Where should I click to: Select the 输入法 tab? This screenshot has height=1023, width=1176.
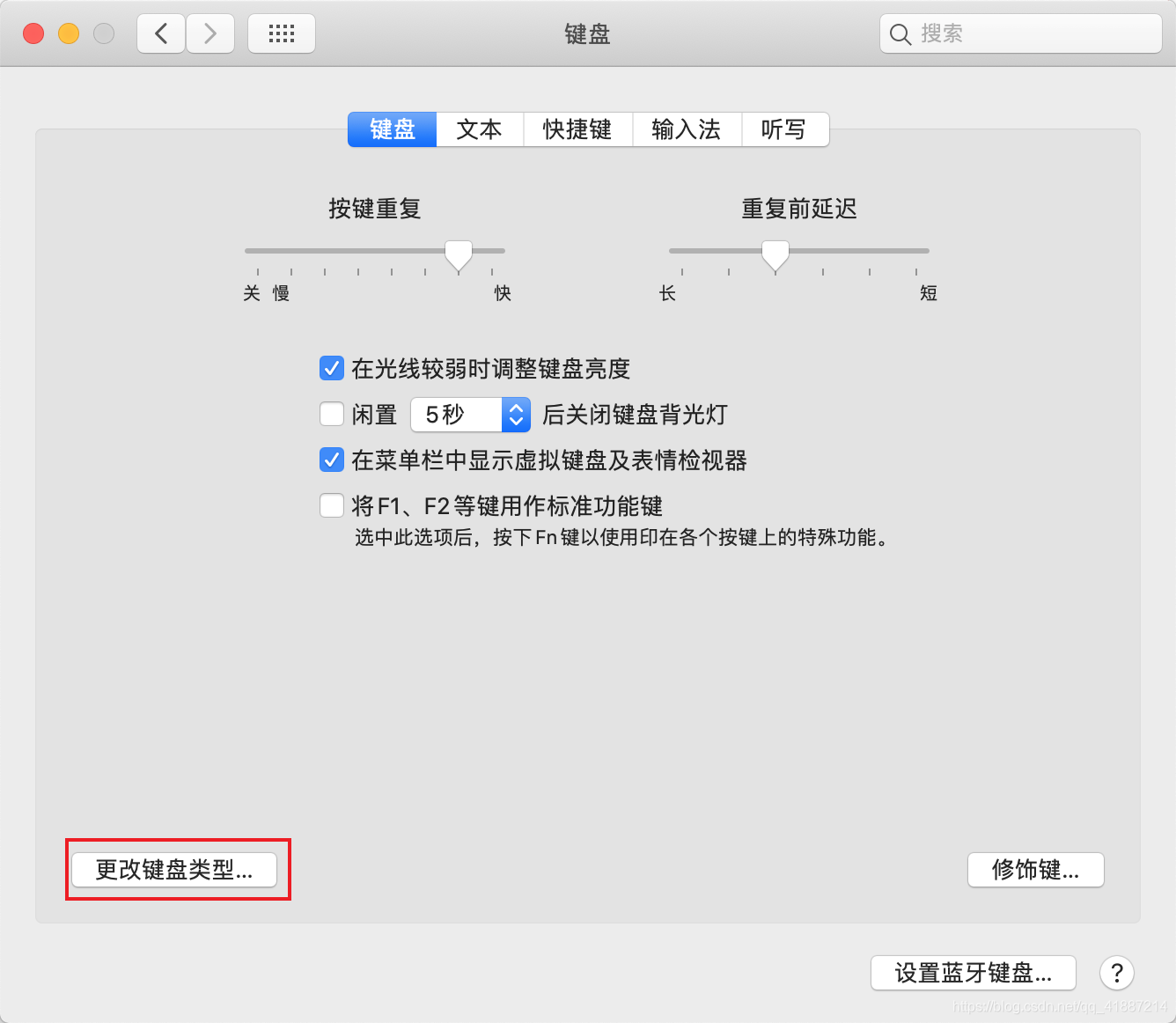(687, 129)
